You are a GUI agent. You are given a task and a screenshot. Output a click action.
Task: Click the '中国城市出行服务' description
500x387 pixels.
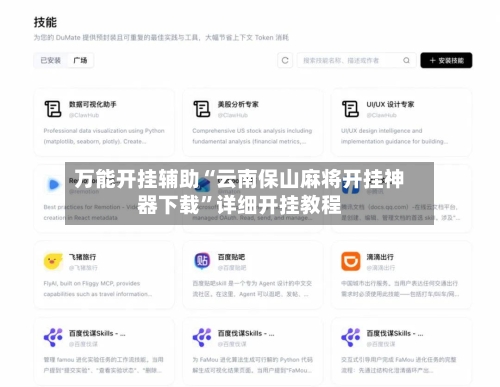400,289
